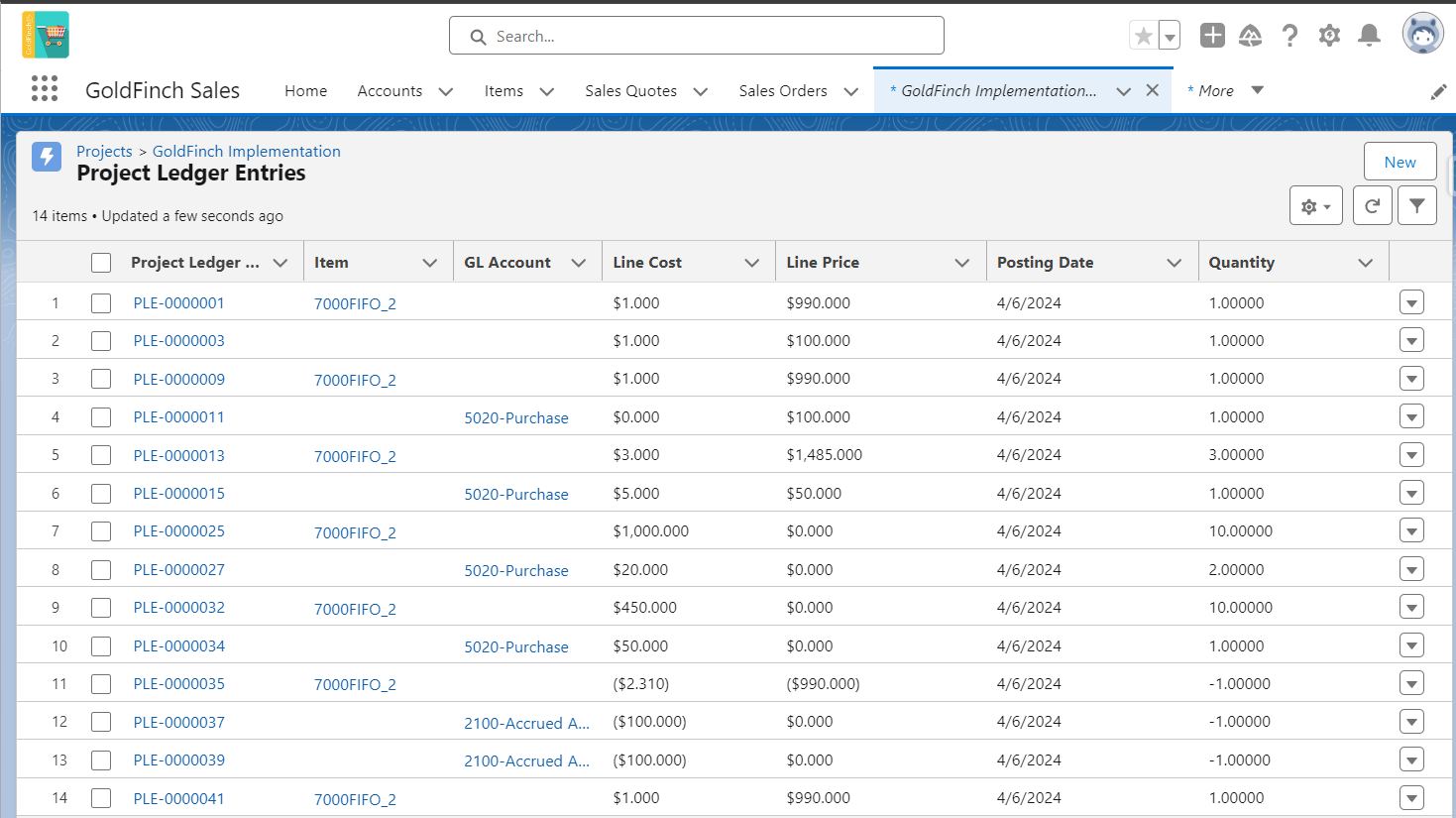Viewport: 1456px width, 818px height.
Task: Open the filter funnel panel
Action: tap(1417, 205)
